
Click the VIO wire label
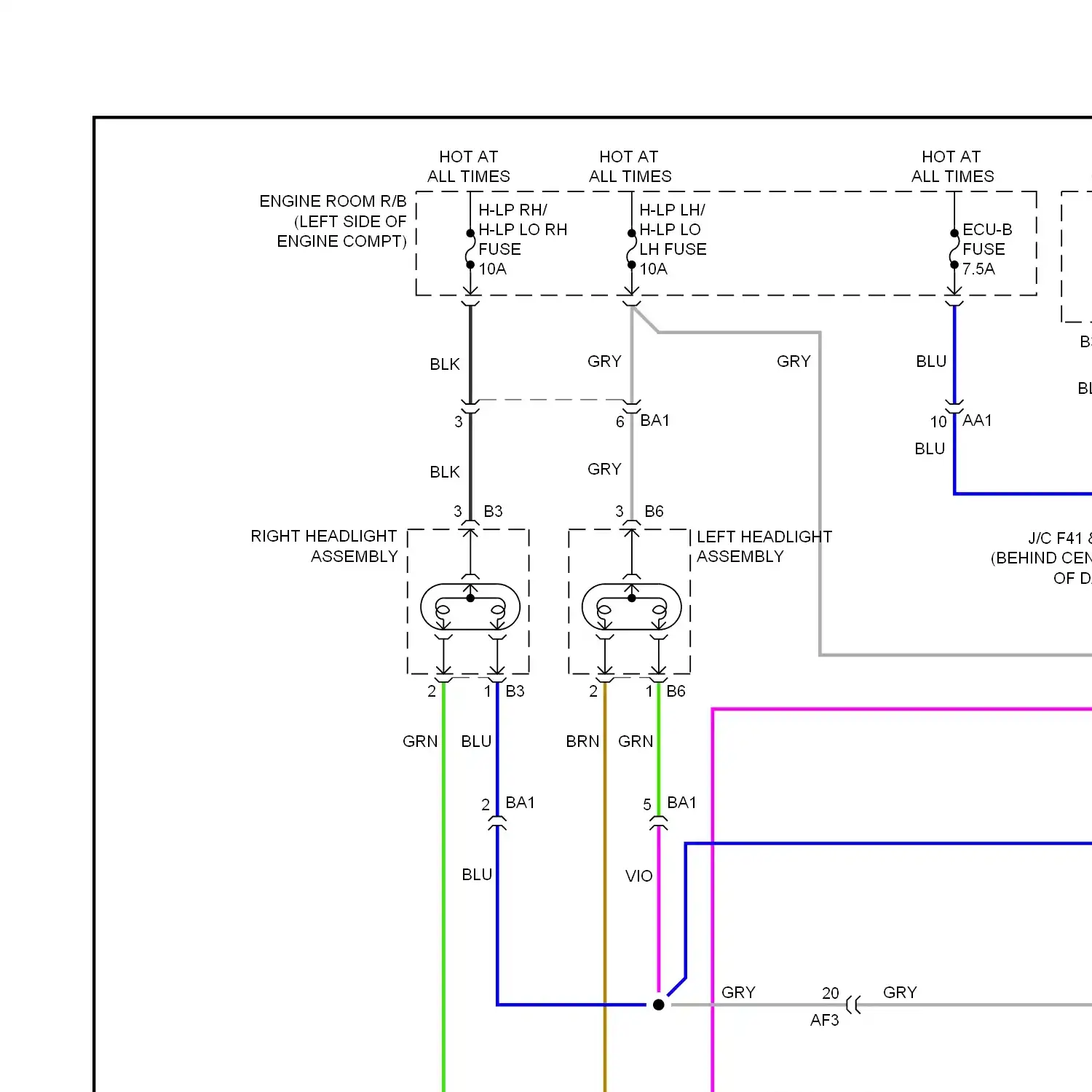tap(639, 876)
